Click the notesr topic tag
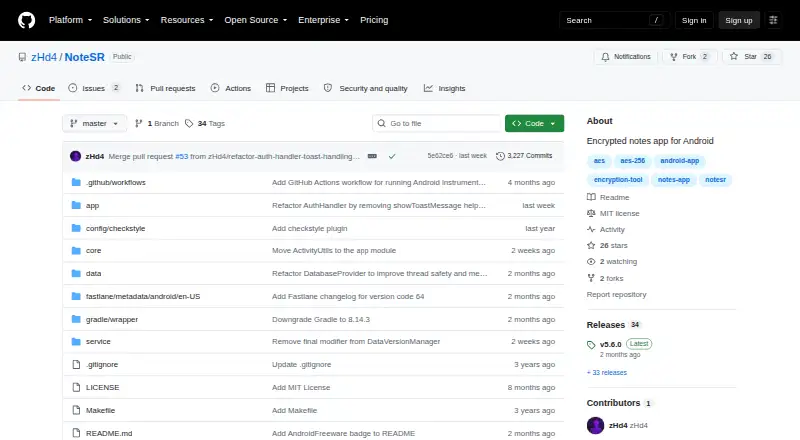This screenshot has height=440, width=800. [715, 180]
